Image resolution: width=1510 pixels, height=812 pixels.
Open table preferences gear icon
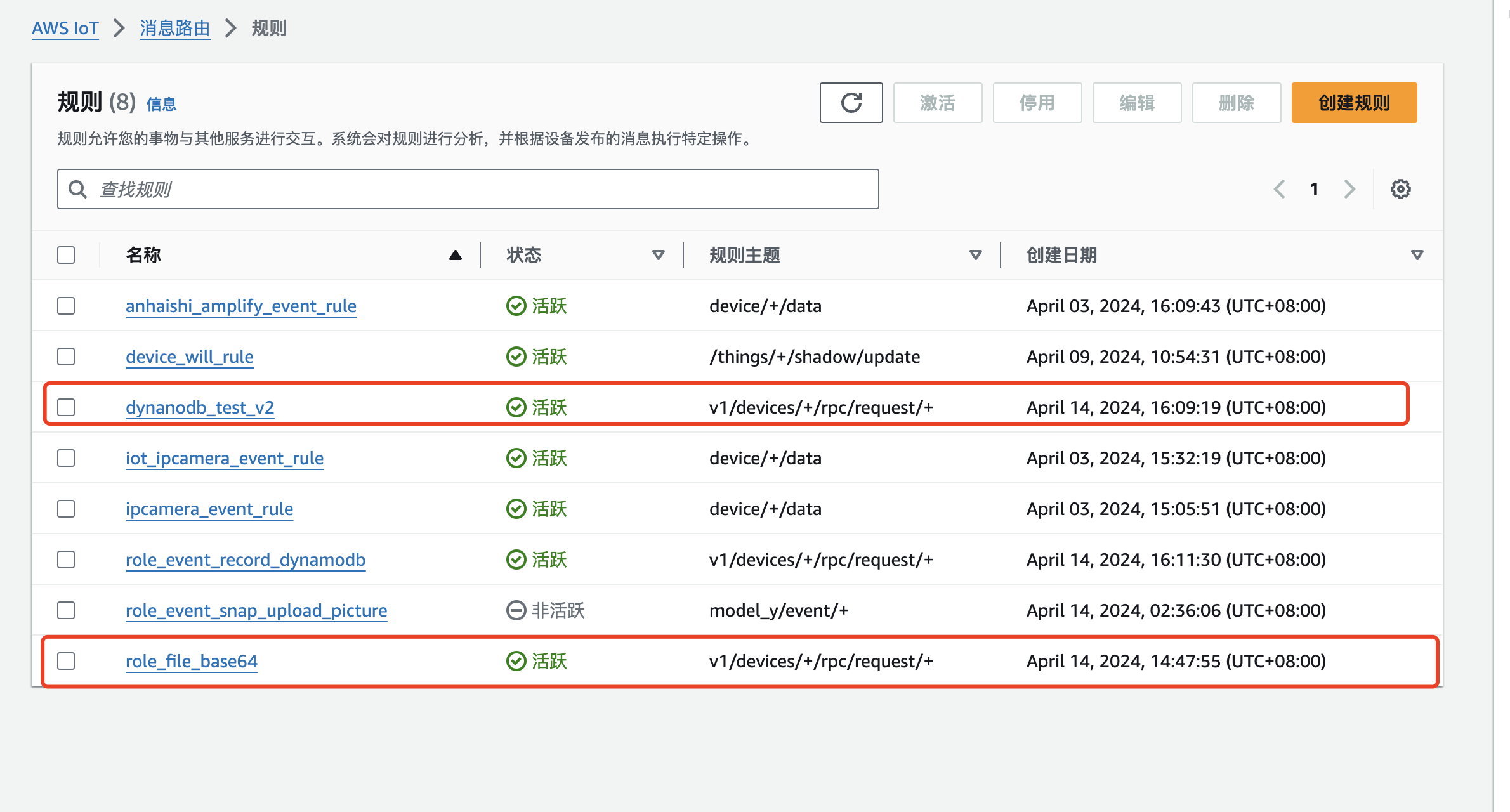1400,189
